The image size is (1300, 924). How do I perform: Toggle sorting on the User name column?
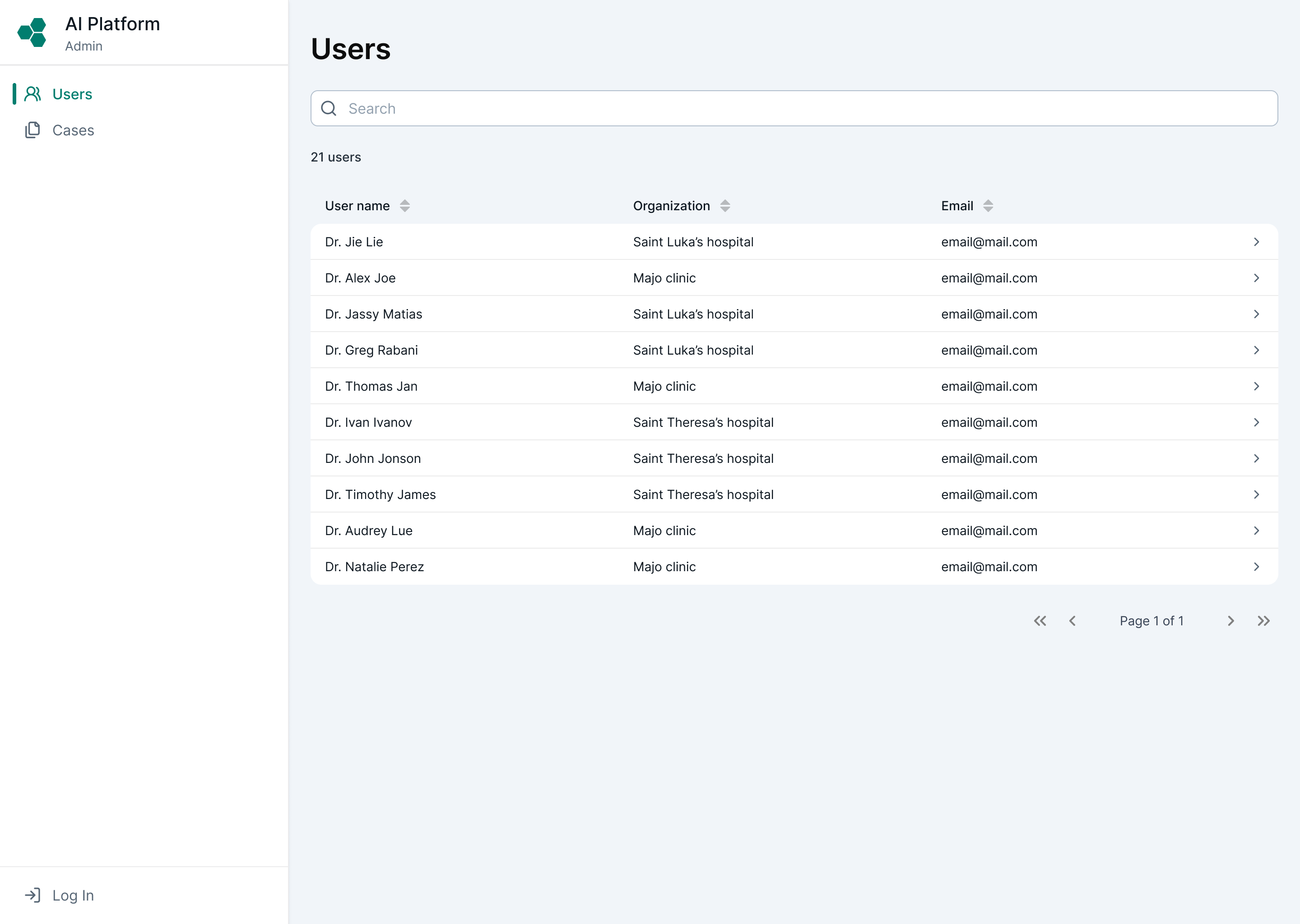pyautogui.click(x=405, y=205)
